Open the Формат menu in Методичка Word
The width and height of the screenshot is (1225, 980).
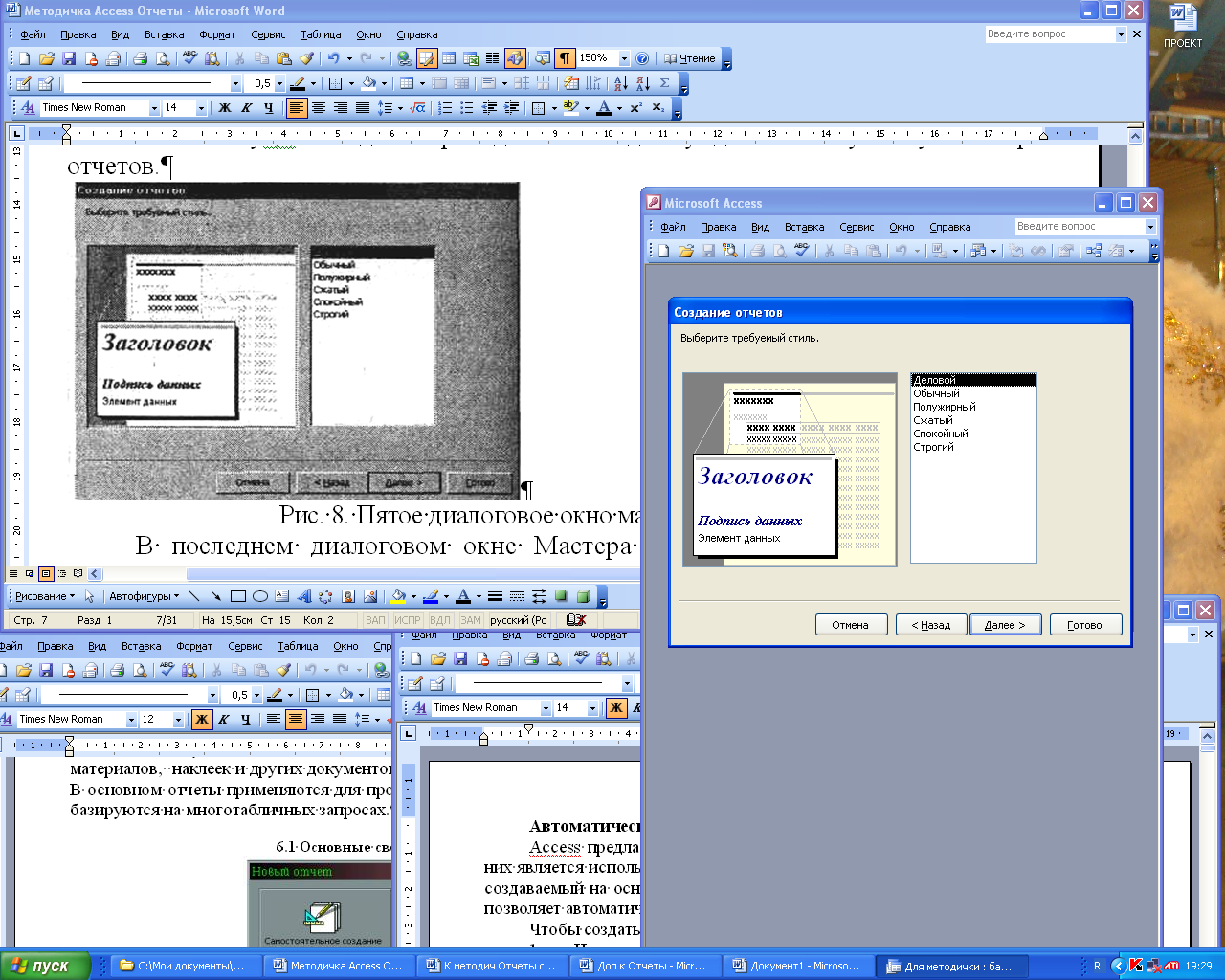(217, 34)
